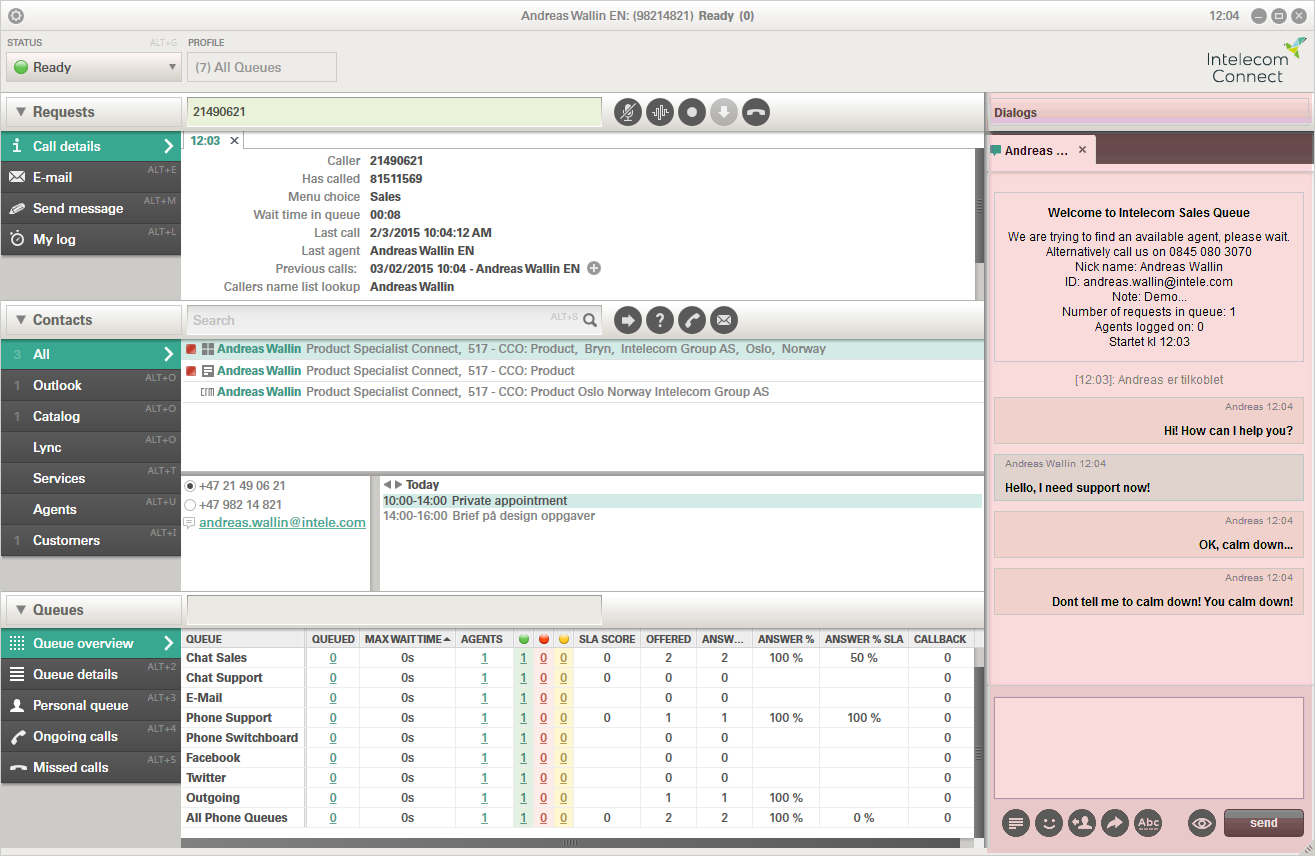Click the record call round button
The height and width of the screenshot is (856, 1315).
(692, 112)
